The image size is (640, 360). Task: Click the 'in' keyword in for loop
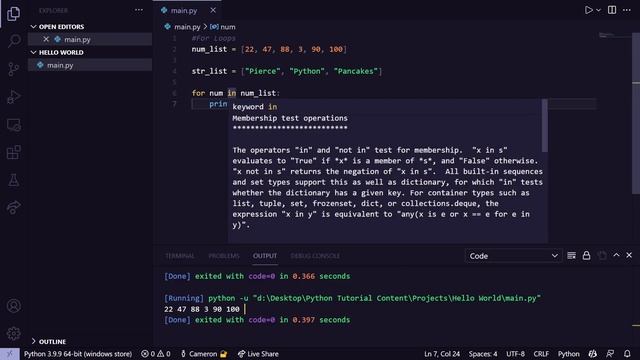[x=231, y=93]
